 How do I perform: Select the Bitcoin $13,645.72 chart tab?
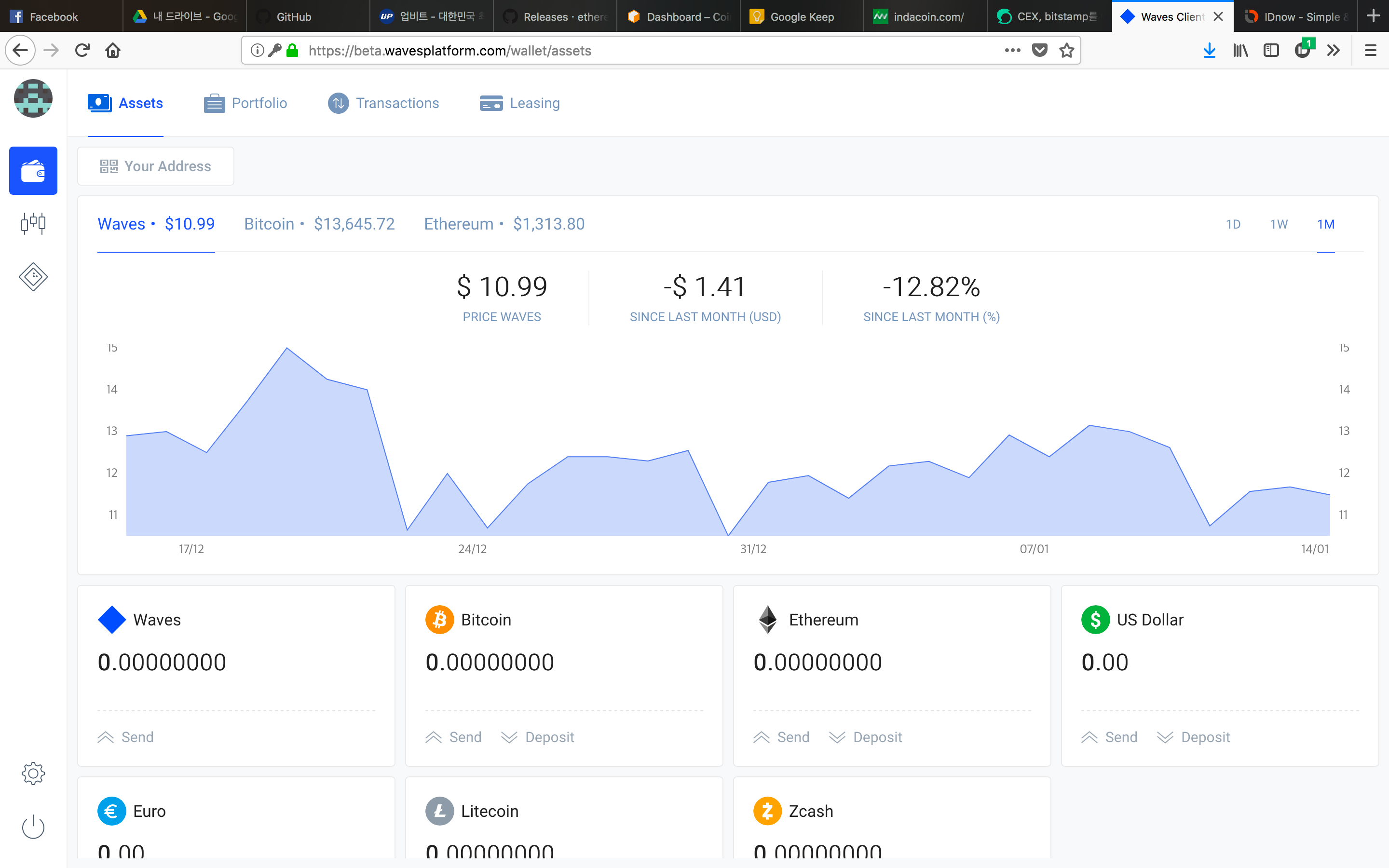coord(320,224)
